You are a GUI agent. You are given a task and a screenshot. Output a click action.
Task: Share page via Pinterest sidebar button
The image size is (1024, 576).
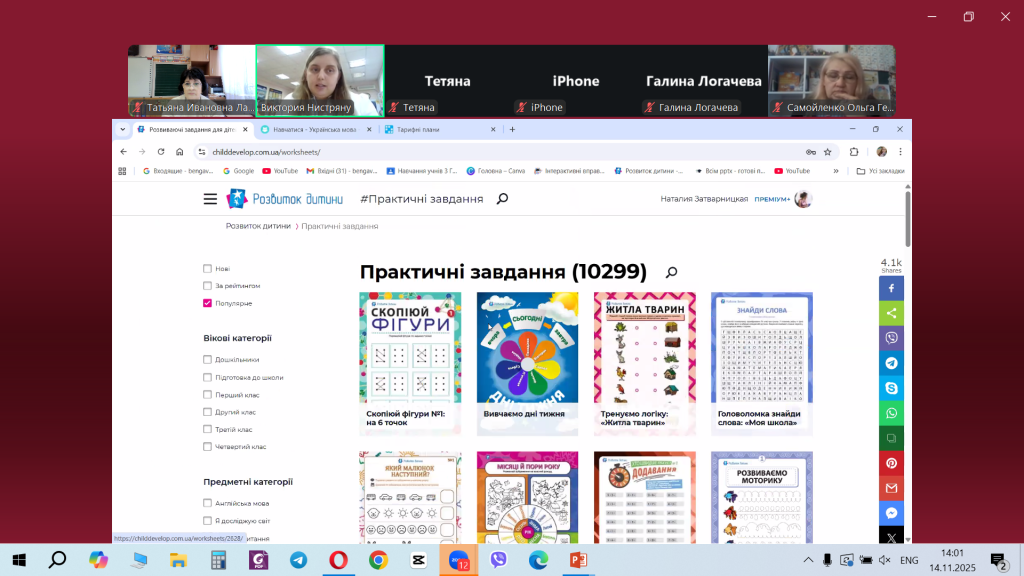point(891,463)
